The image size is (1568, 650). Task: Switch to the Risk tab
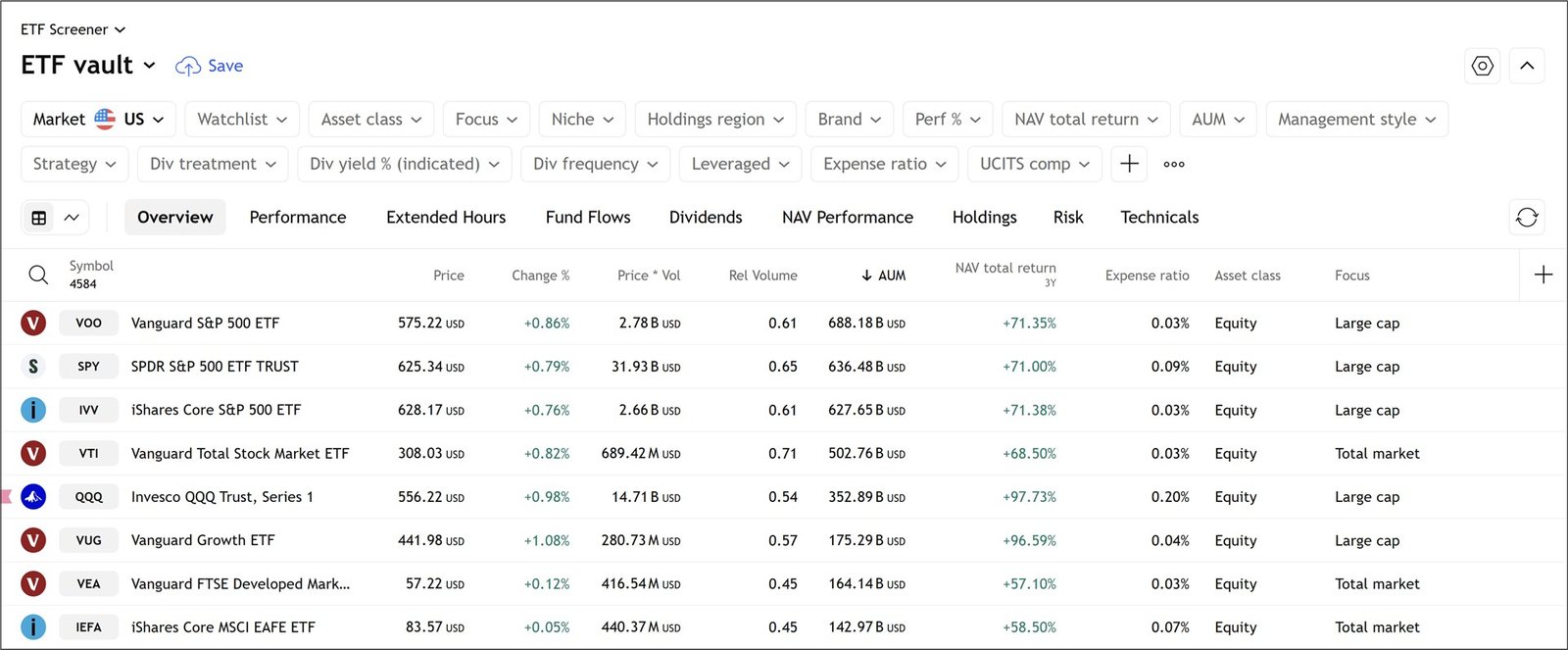coord(1068,217)
